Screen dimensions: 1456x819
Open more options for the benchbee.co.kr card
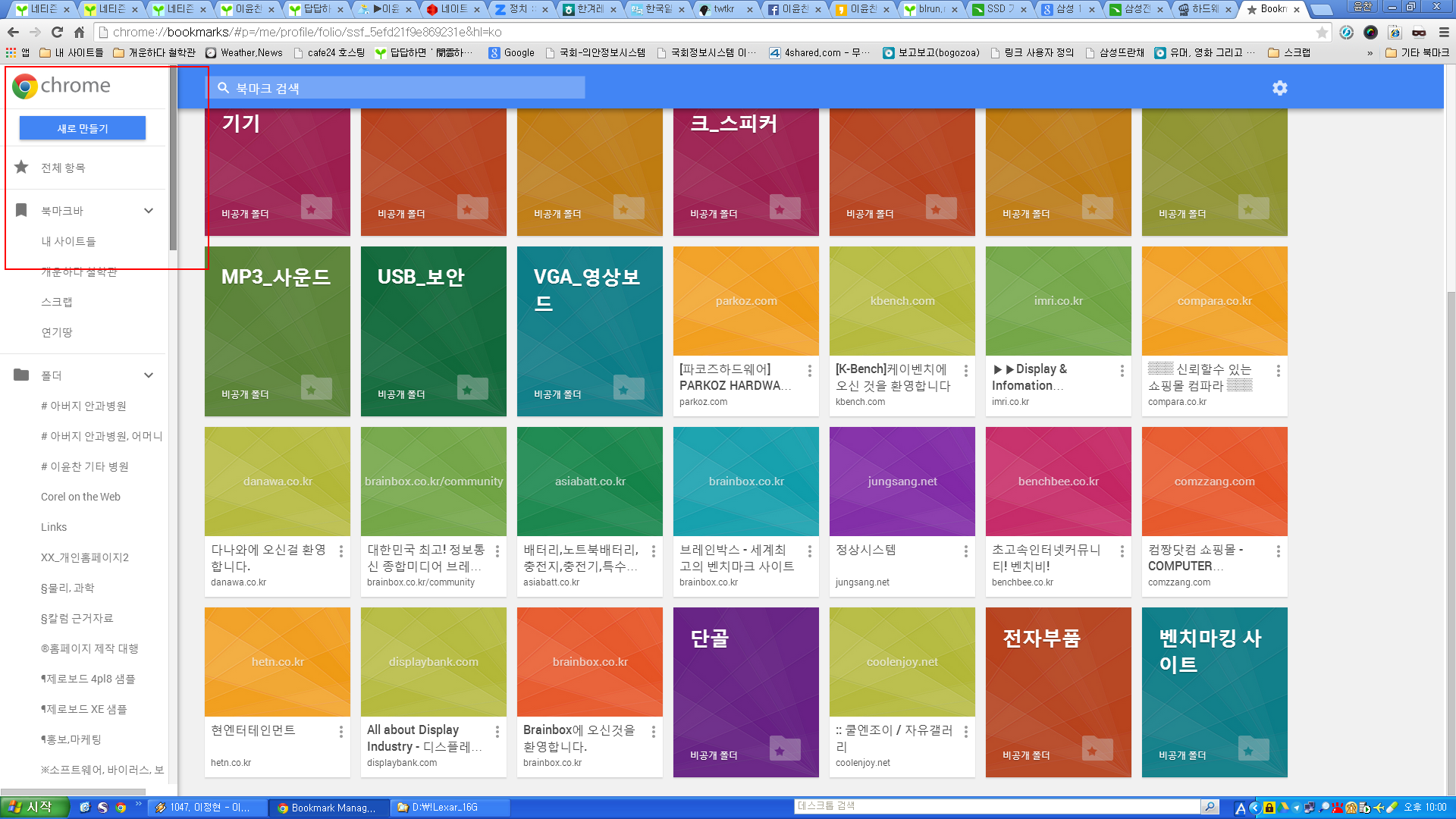pyautogui.click(x=1122, y=551)
